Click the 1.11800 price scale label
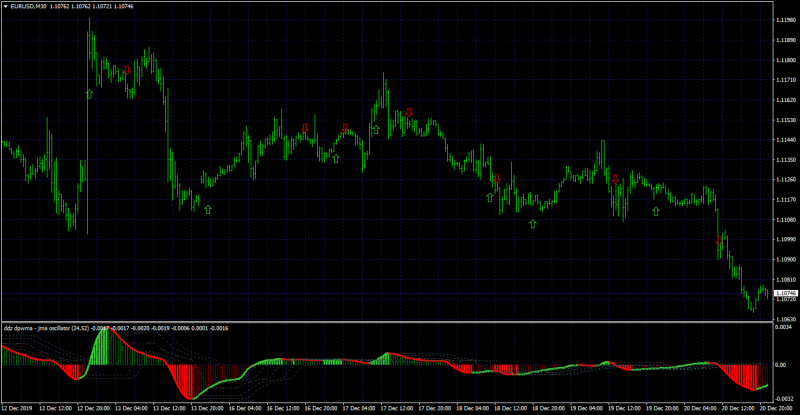Screen dimensions: 800x415 (786, 60)
